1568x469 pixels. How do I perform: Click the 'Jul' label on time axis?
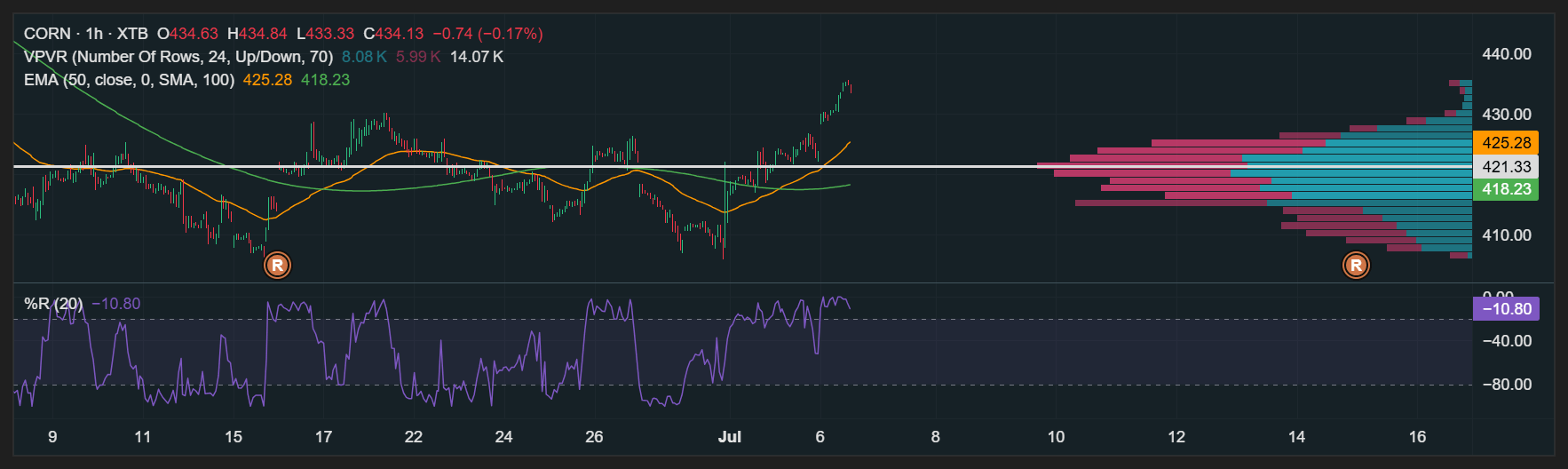pos(730,437)
